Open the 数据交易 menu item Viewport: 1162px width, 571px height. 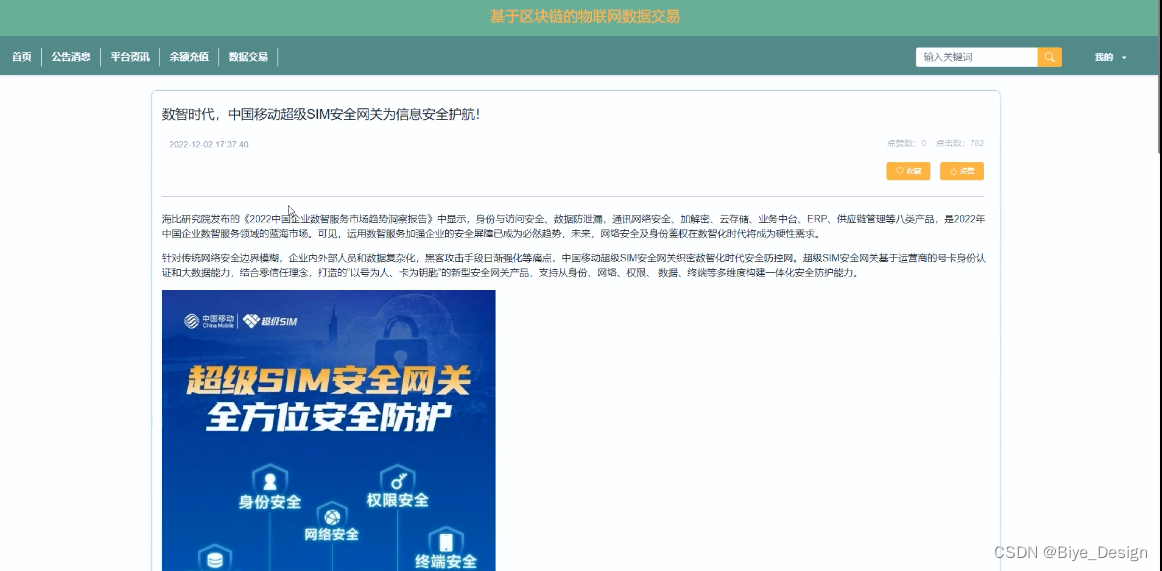pyautogui.click(x=248, y=57)
